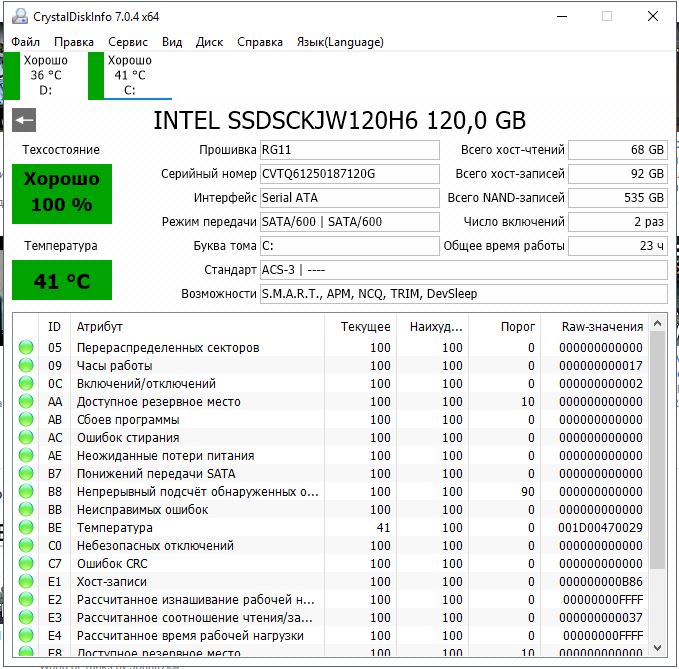Click status orb for Понижений передачи SATA

pyautogui.click(x=26, y=473)
